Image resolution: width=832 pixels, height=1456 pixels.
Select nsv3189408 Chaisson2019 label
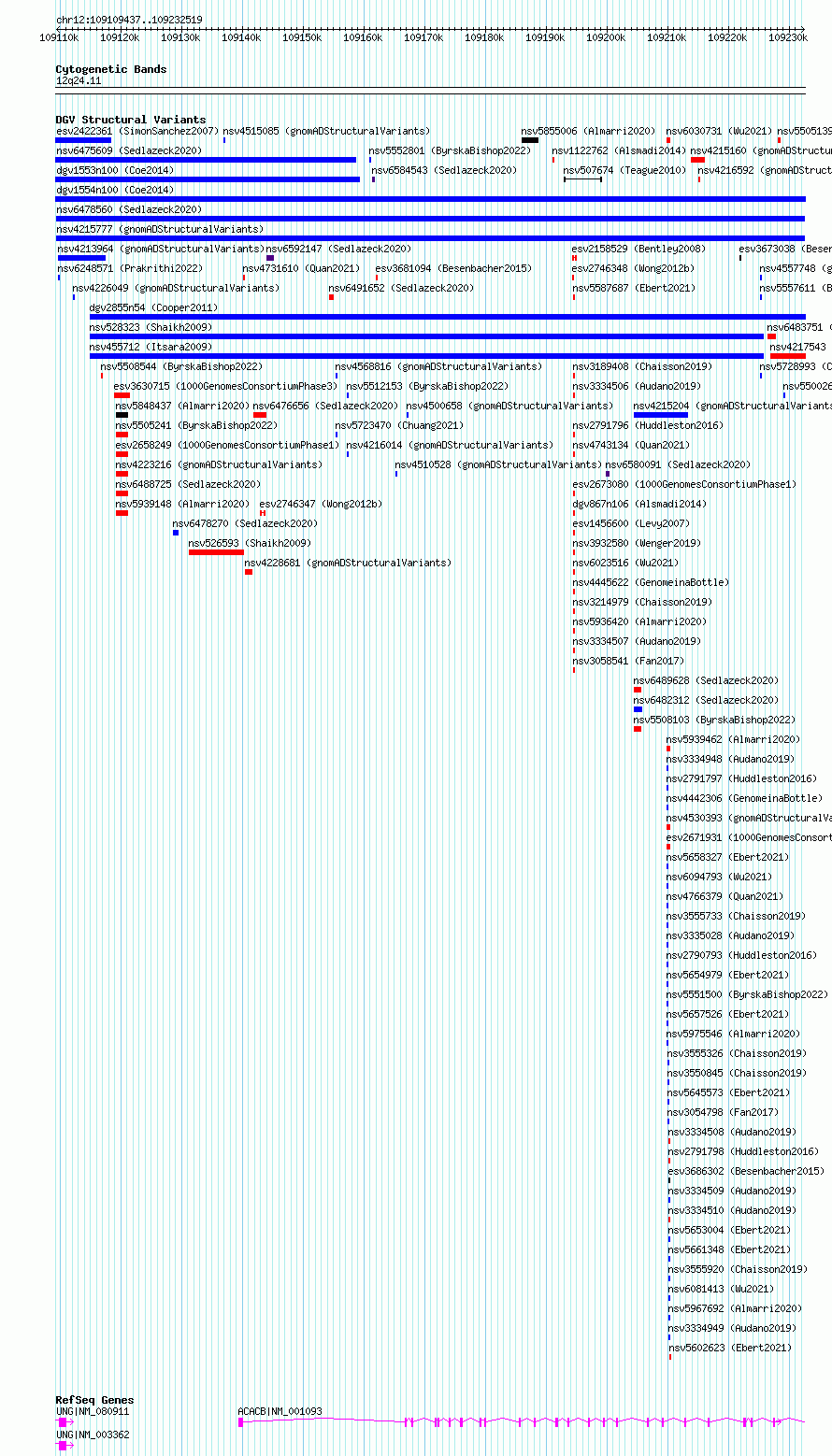pyautogui.click(x=642, y=366)
